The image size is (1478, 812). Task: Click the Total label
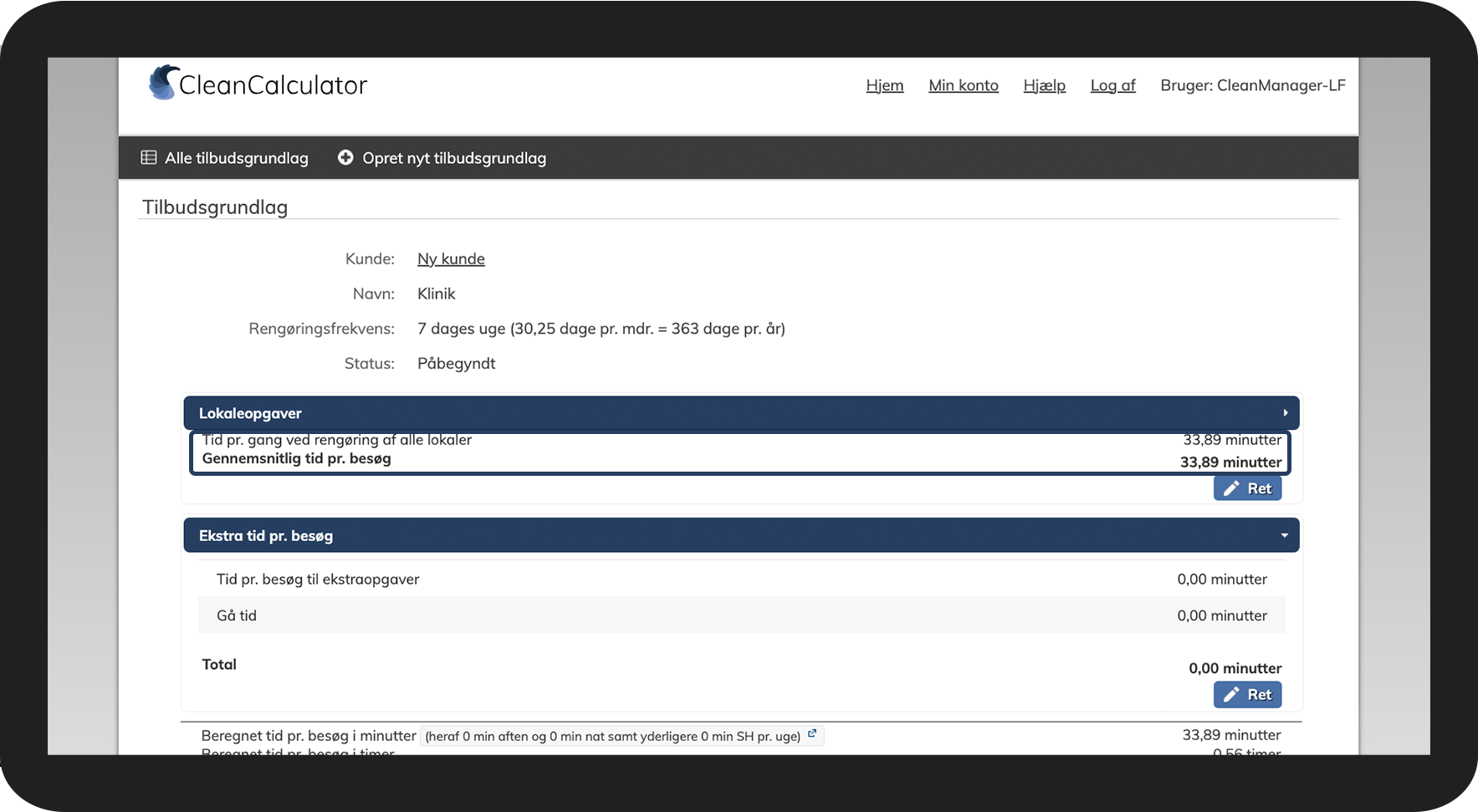[x=219, y=664]
